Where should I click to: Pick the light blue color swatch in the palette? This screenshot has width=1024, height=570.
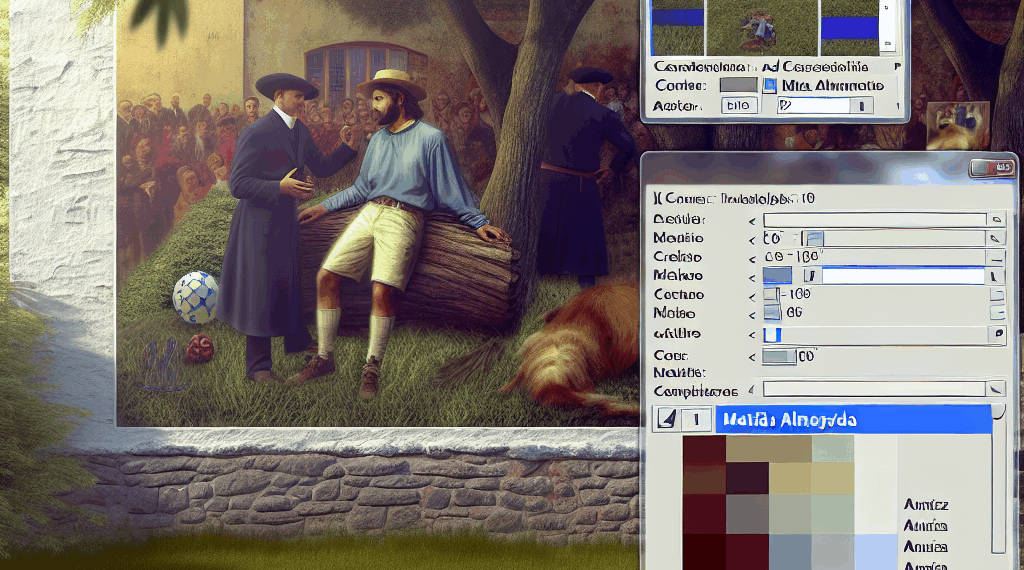[875, 551]
